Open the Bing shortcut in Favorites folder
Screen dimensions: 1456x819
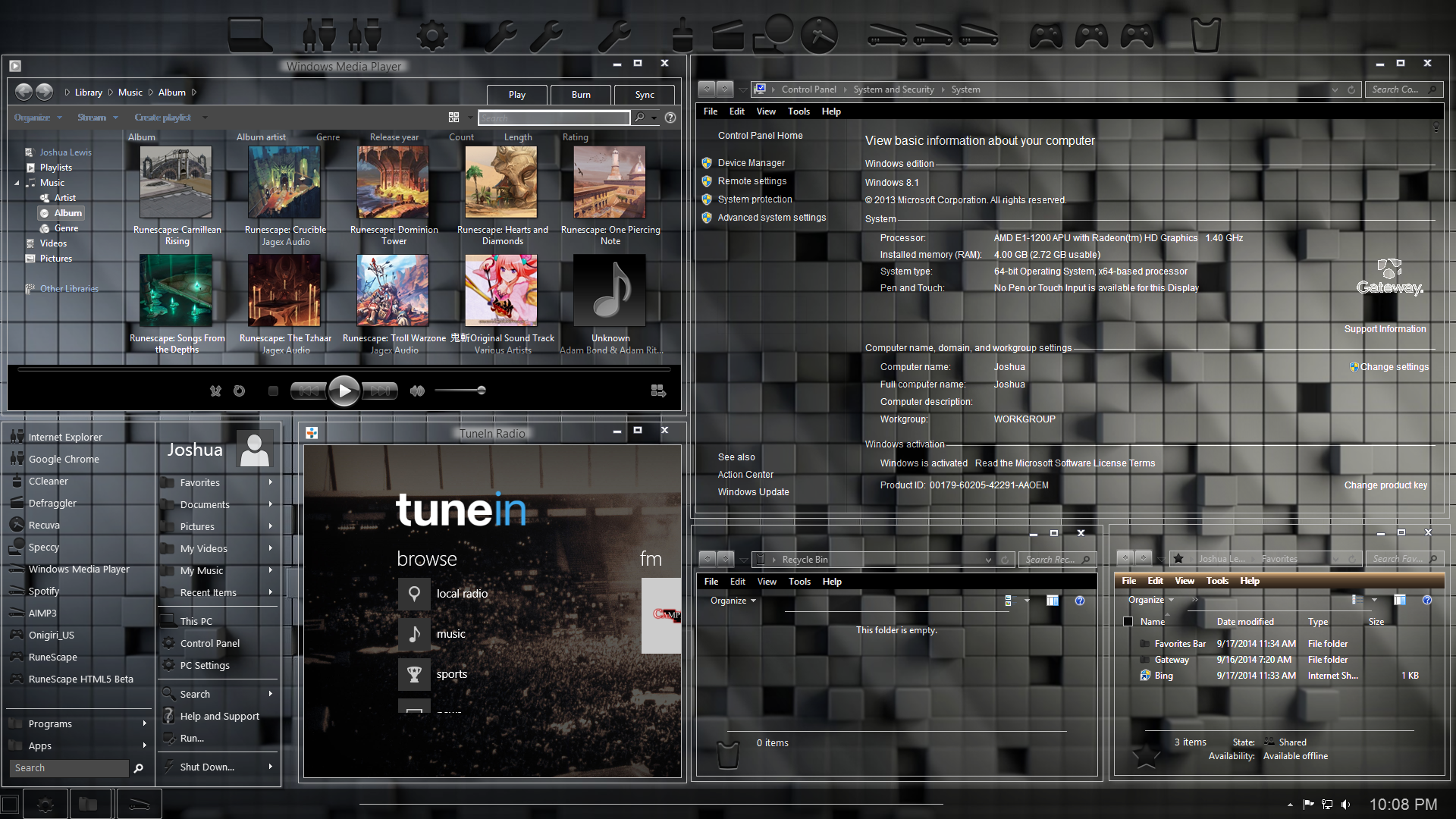coord(1163,676)
